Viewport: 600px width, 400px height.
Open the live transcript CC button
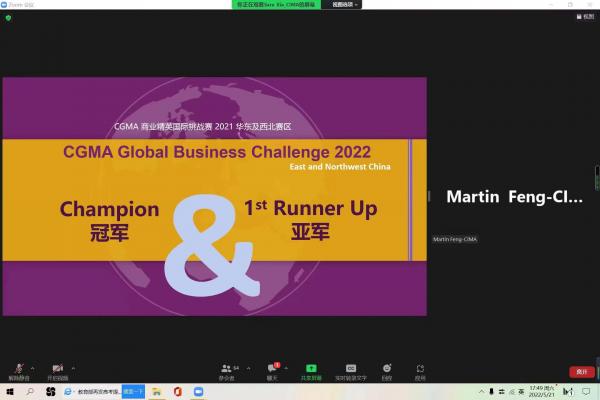(351, 372)
